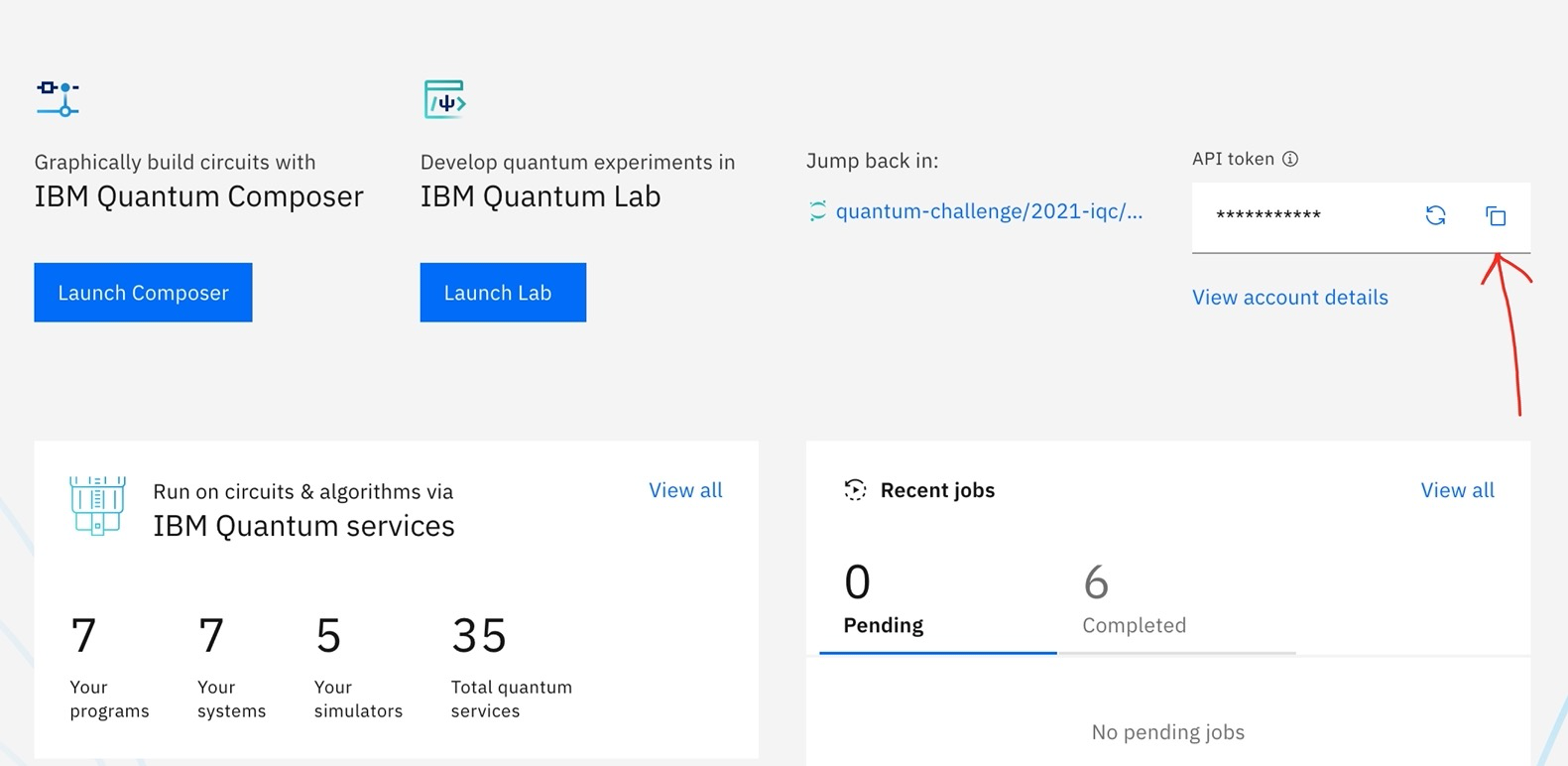The image size is (1568, 766).
Task: View all IBM Quantum services
Action: pos(685,490)
